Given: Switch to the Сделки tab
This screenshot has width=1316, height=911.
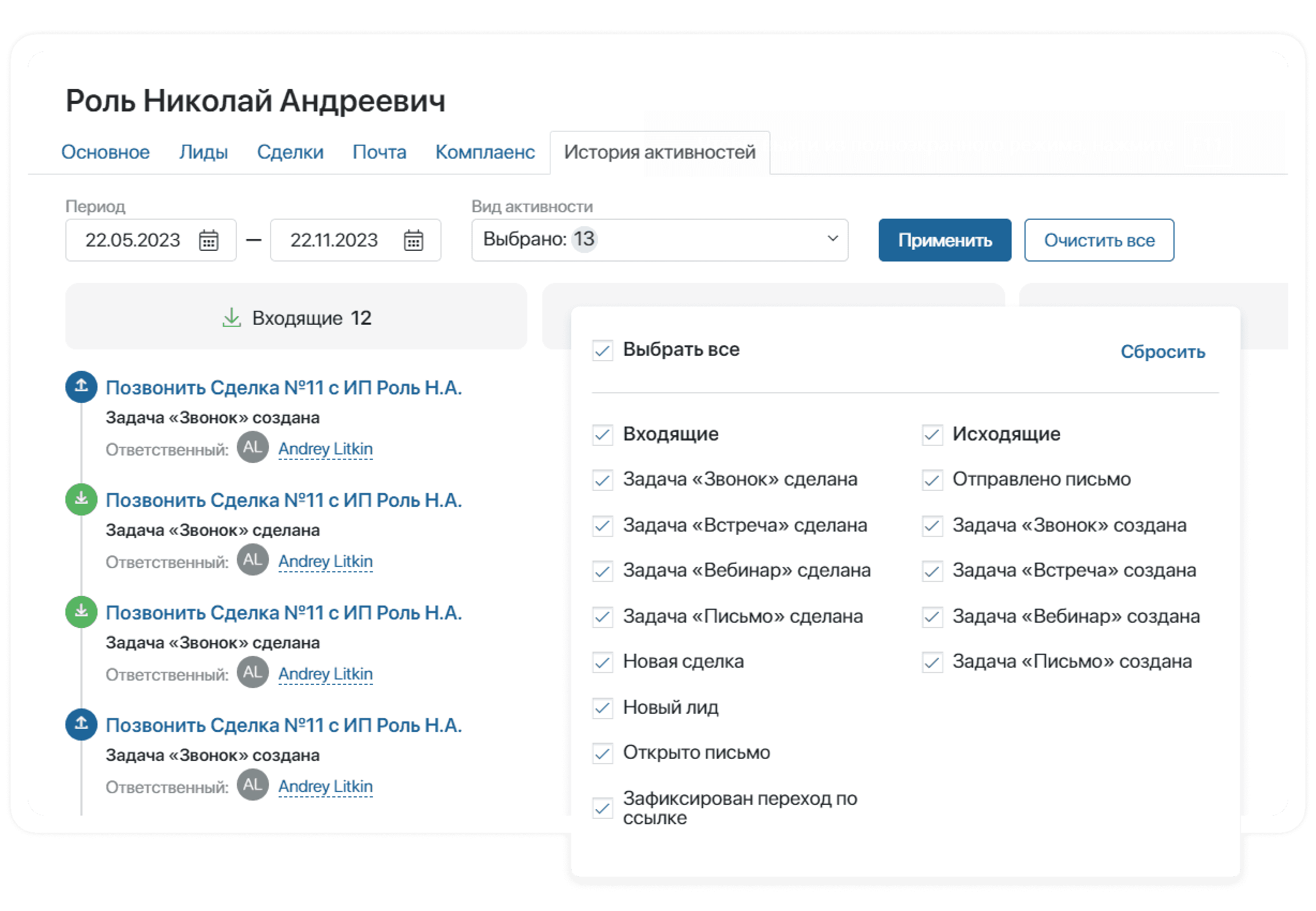Looking at the screenshot, I should point(290,152).
